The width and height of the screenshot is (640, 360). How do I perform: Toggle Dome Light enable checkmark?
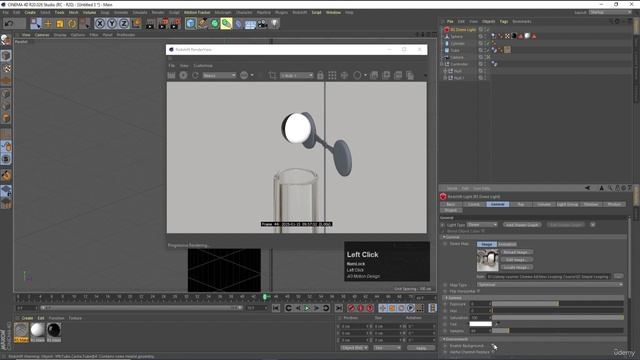(487, 30)
